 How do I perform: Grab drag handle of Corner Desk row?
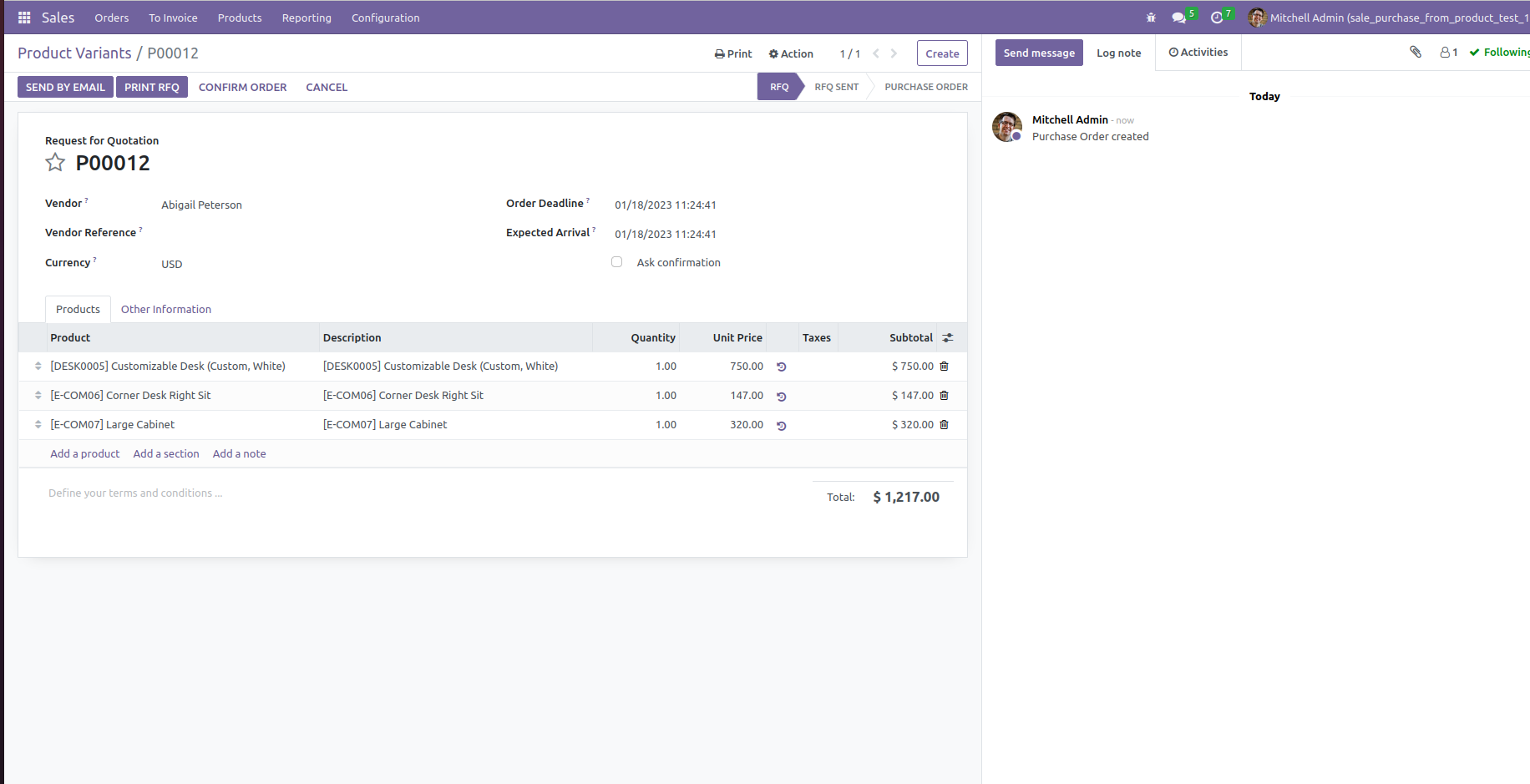pos(38,396)
